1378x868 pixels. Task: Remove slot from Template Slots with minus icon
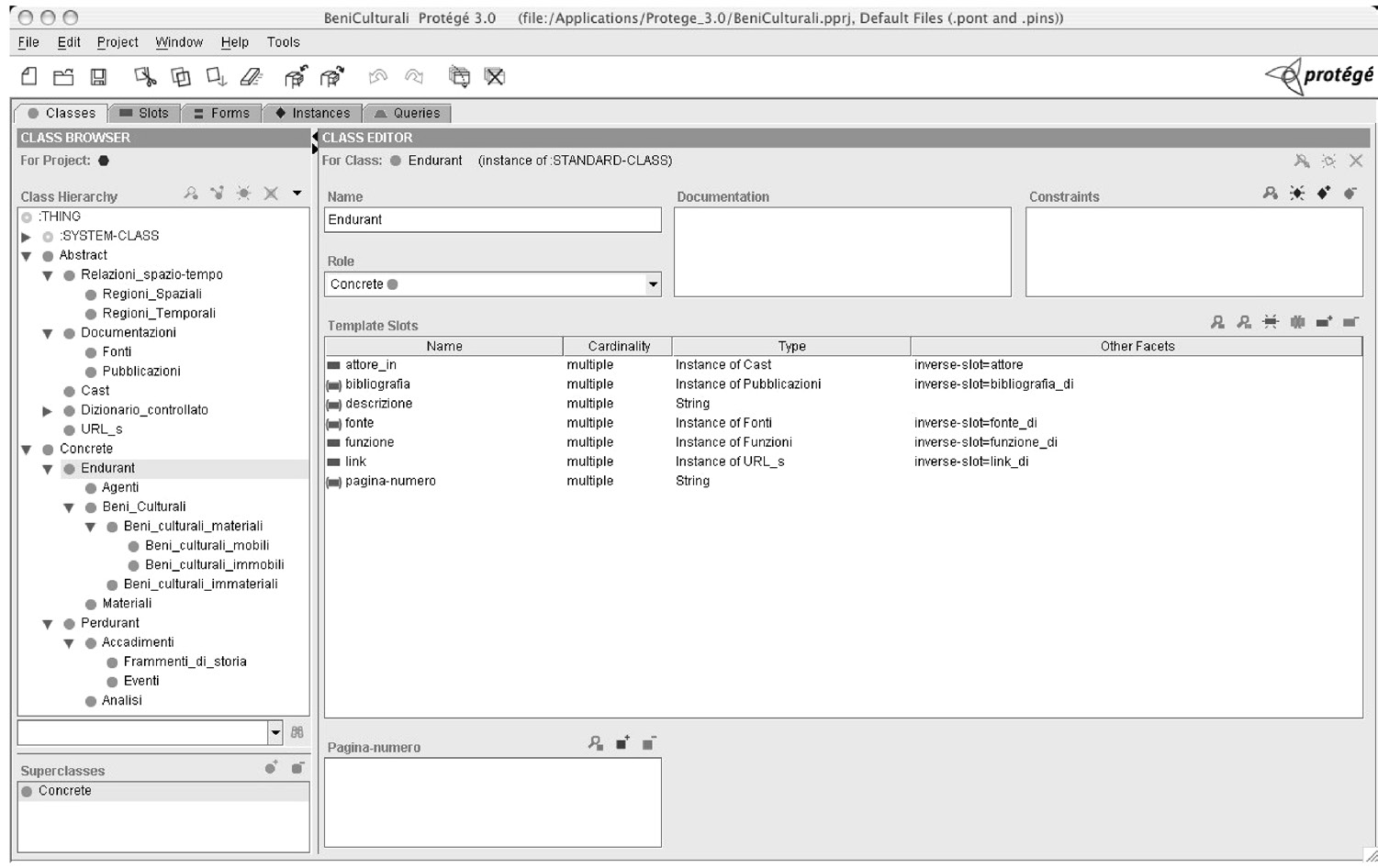point(1350,322)
